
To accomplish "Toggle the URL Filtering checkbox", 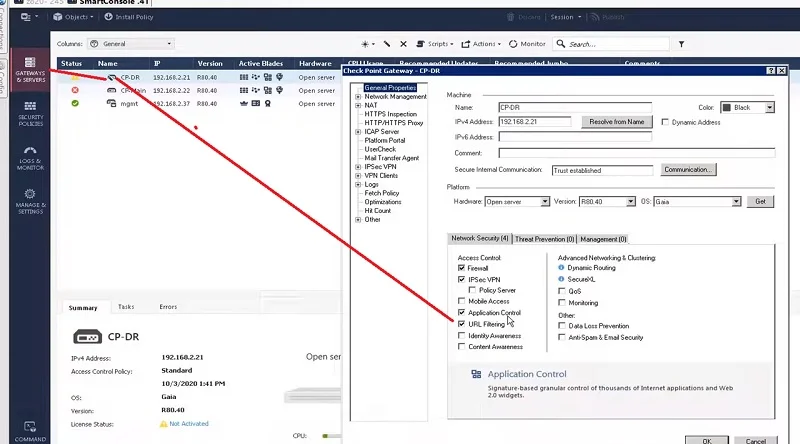I will [462, 324].
